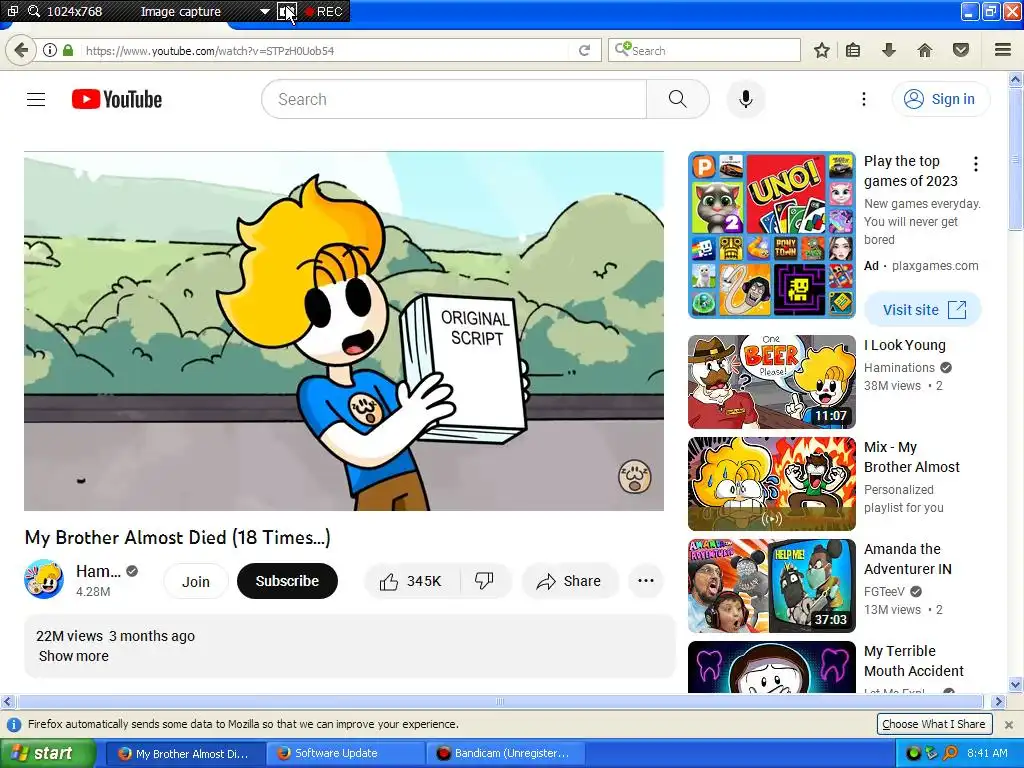Show site information icon in URL bar
The height and width of the screenshot is (768, 1024).
pyautogui.click(x=50, y=50)
